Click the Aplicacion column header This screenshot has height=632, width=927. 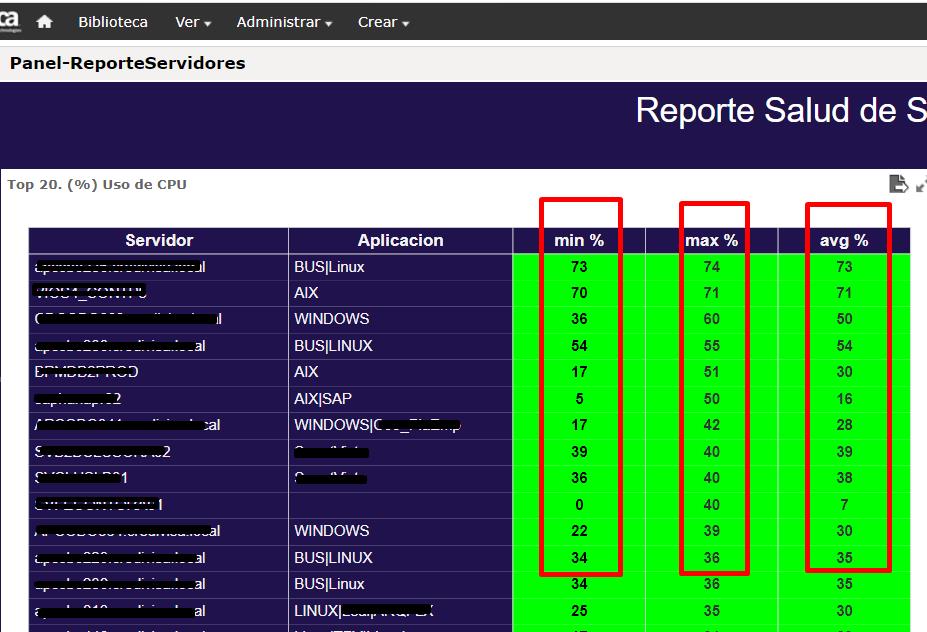point(399,240)
